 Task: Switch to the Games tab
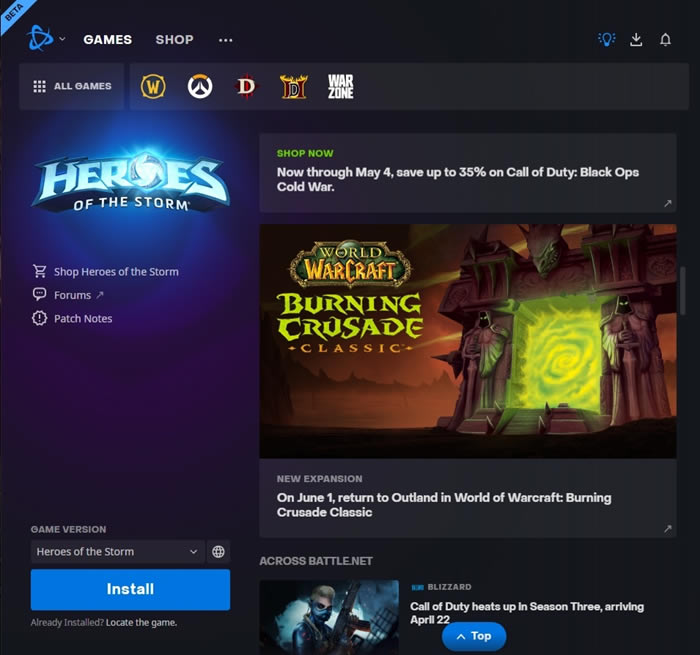pyautogui.click(x=107, y=40)
